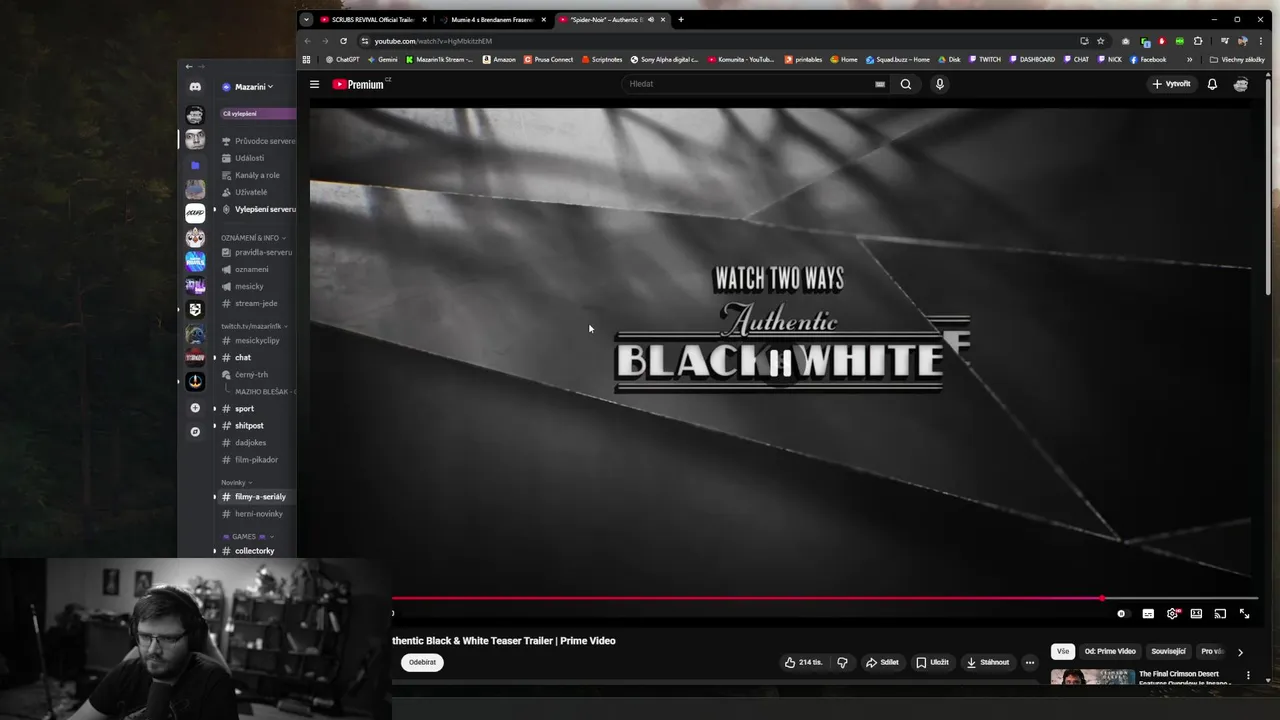This screenshot has height=720, width=1280.
Task: Collapse Novinky category in Discord
Action: (236, 482)
